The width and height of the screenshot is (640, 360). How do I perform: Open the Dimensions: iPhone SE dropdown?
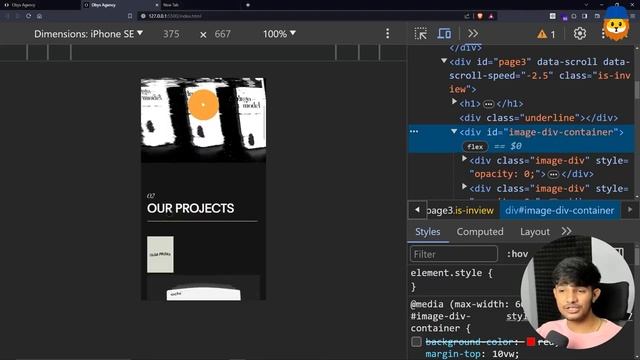pos(88,34)
